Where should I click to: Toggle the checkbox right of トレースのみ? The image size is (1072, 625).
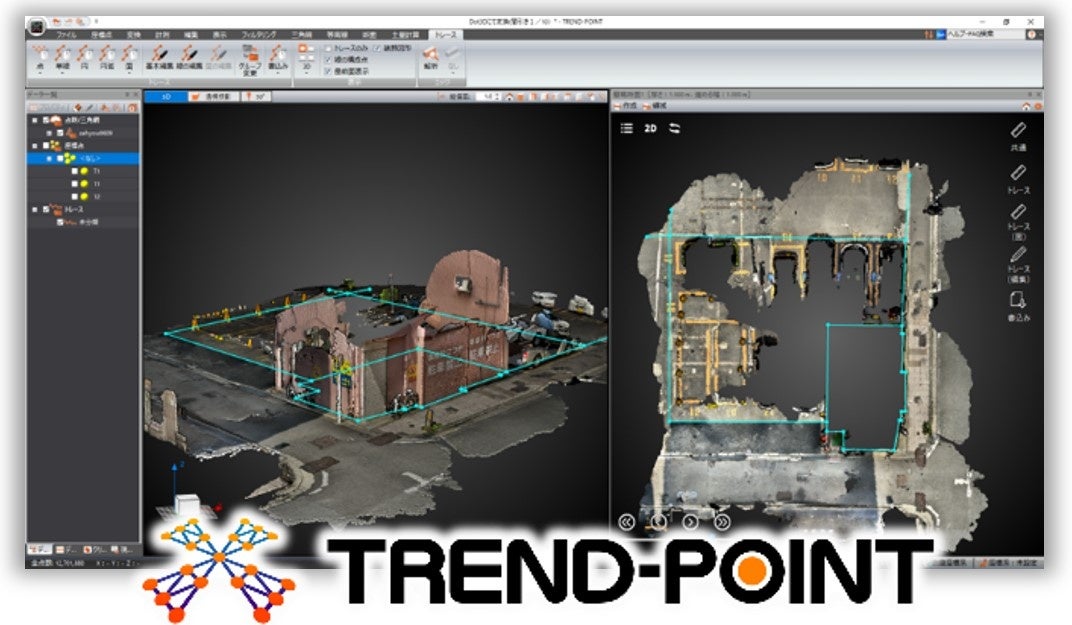click(377, 49)
